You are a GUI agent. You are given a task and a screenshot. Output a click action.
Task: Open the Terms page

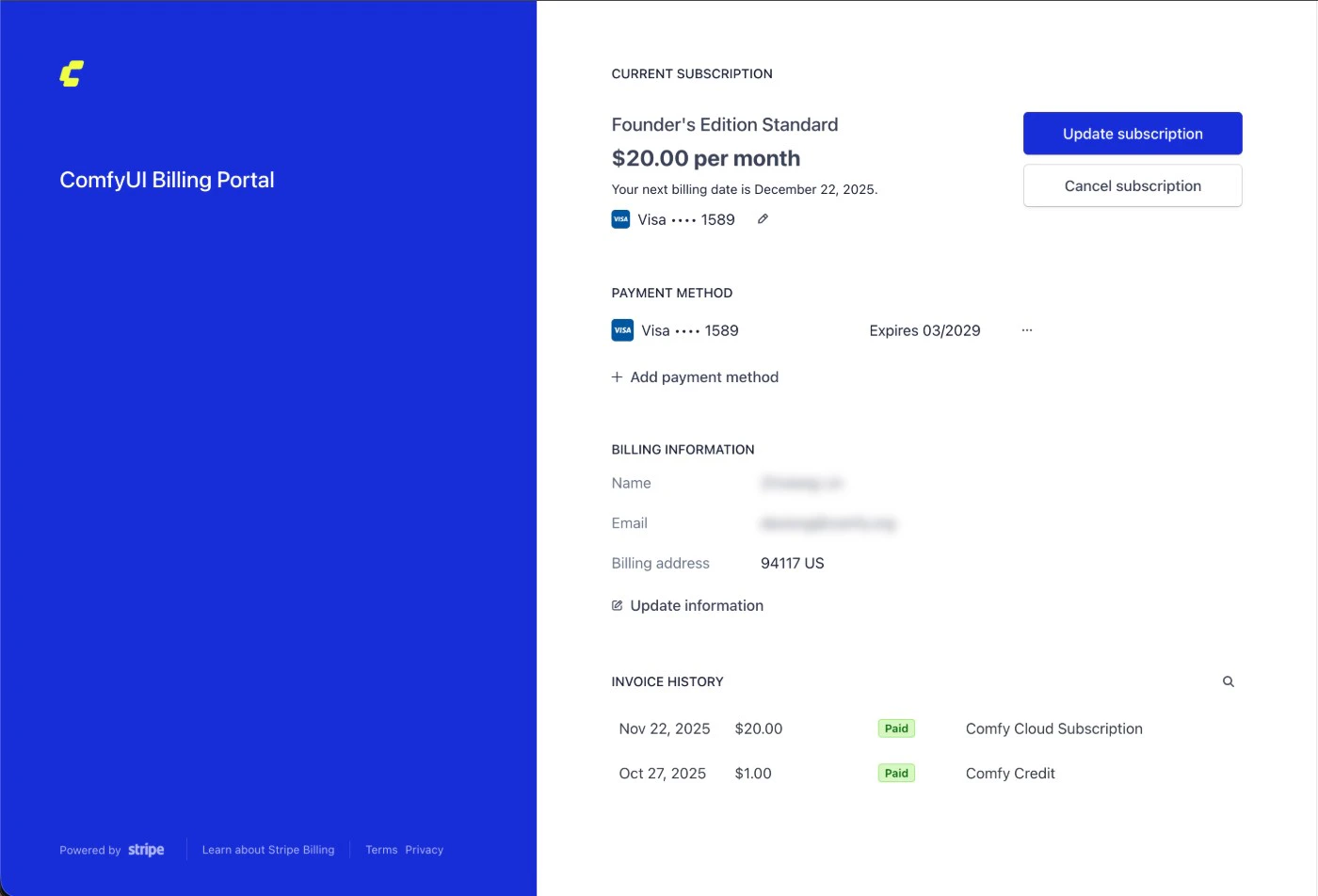coord(381,849)
